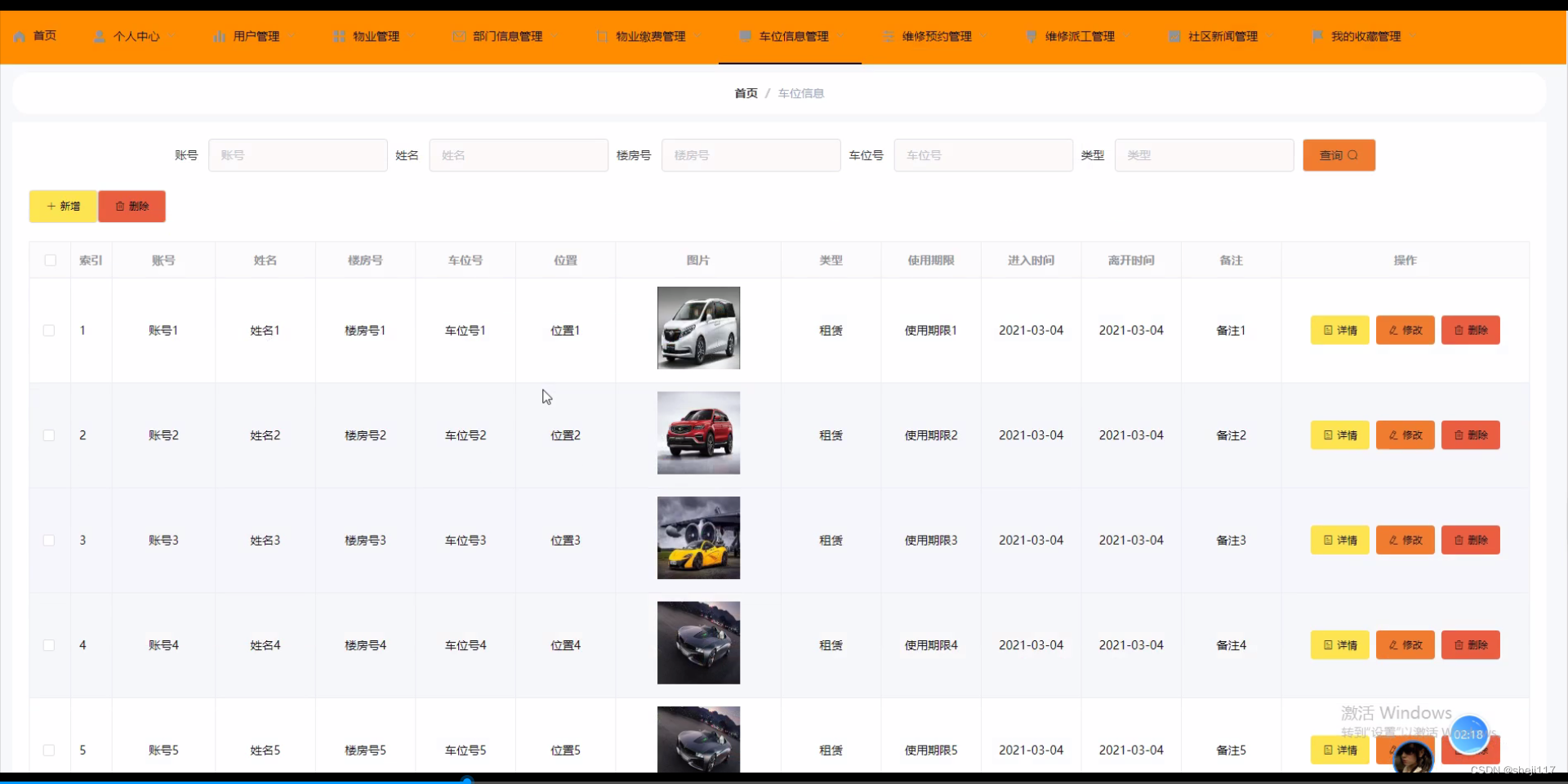Click the 物业管理 grid icon
This screenshot has width=1568, height=784.
click(339, 36)
